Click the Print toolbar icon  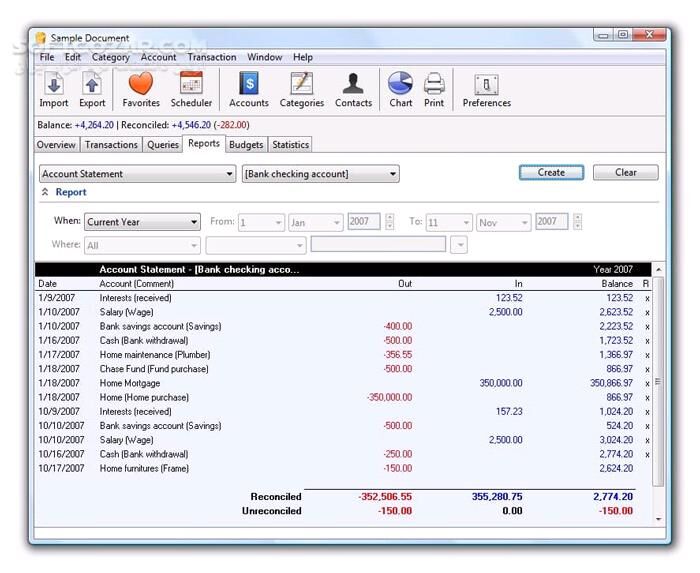(x=434, y=89)
